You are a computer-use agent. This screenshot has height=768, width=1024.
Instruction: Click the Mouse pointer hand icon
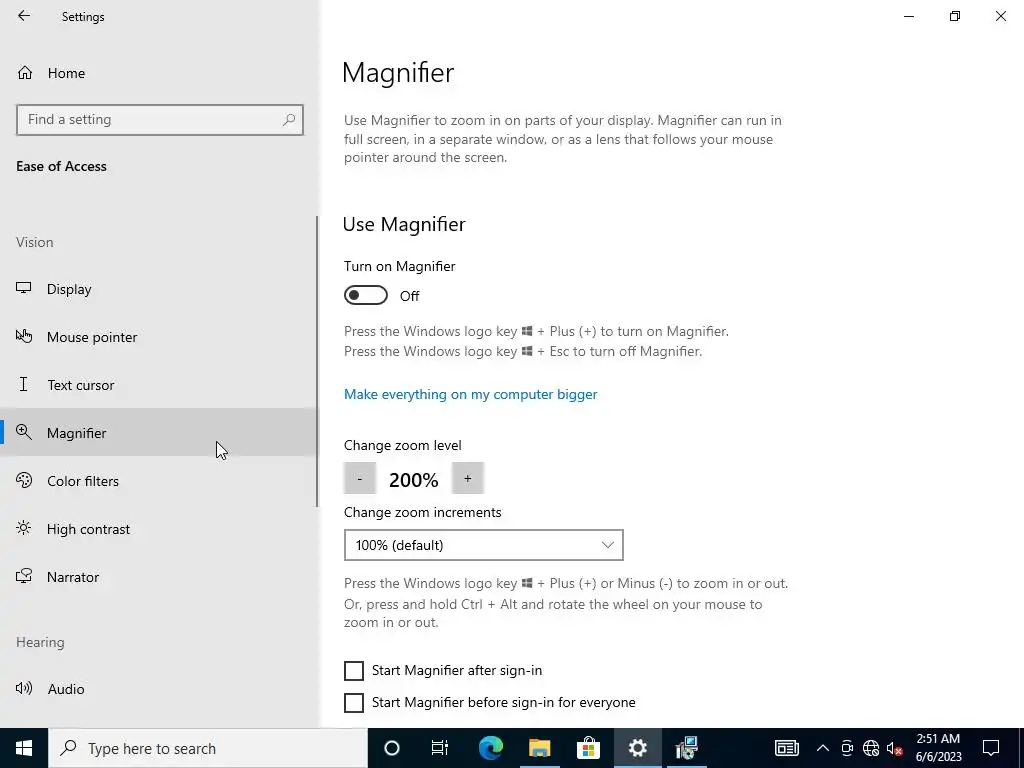[x=24, y=336]
